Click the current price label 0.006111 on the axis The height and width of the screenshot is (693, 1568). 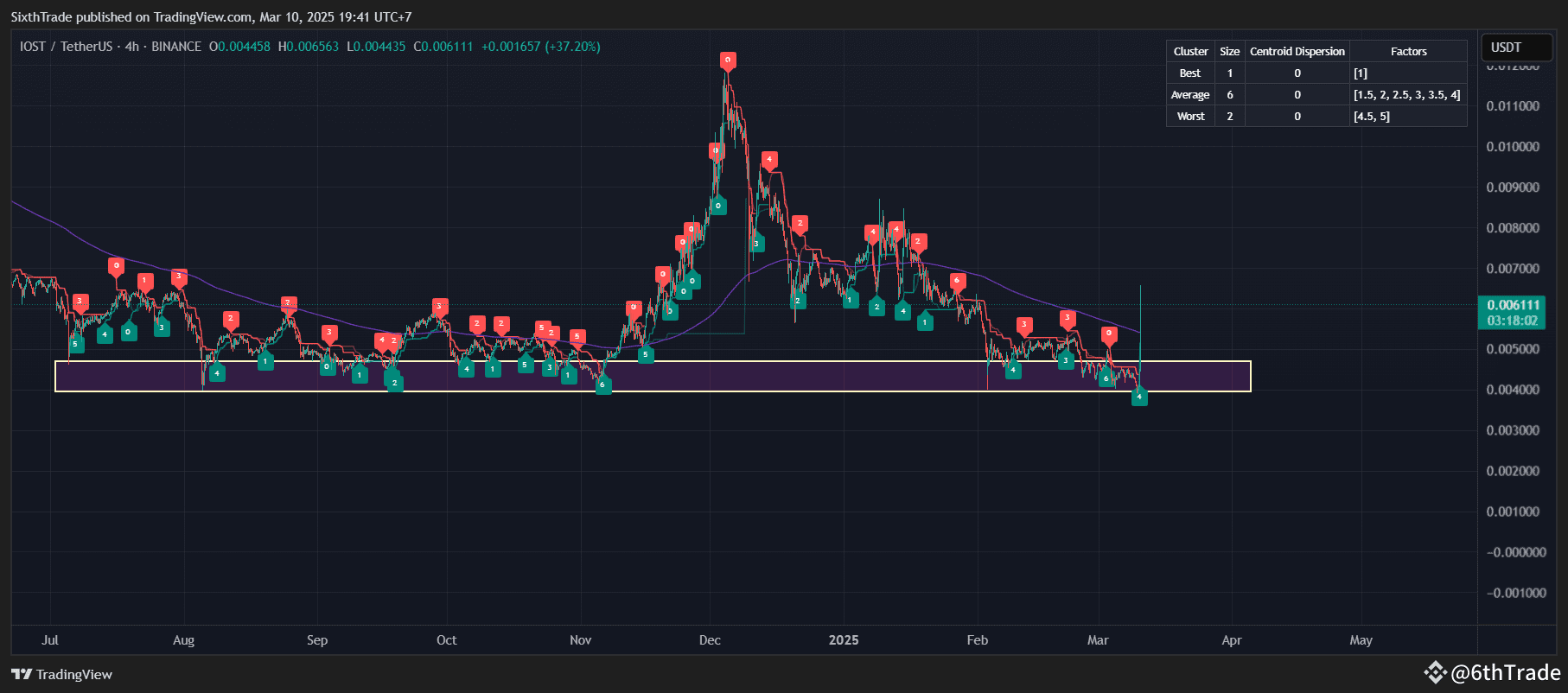tap(1513, 305)
